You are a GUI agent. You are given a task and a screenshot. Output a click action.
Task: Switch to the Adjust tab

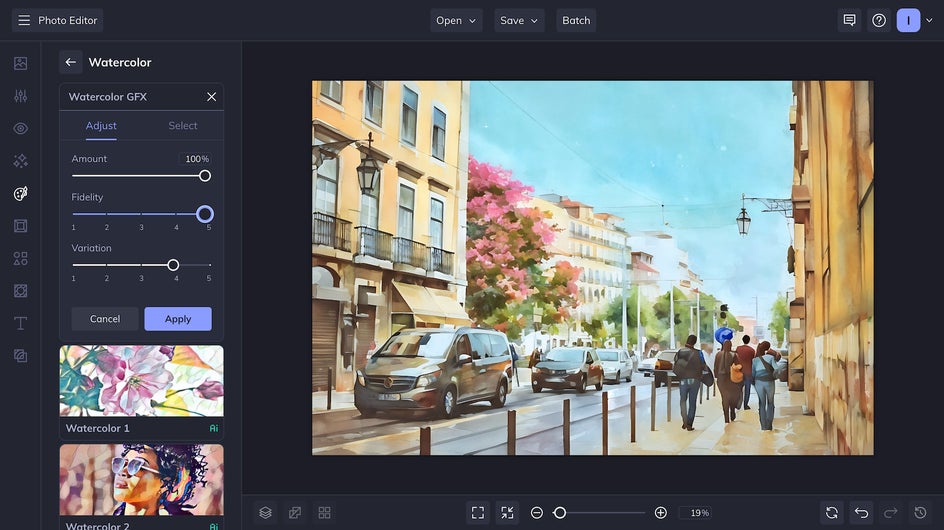pyautogui.click(x=101, y=126)
